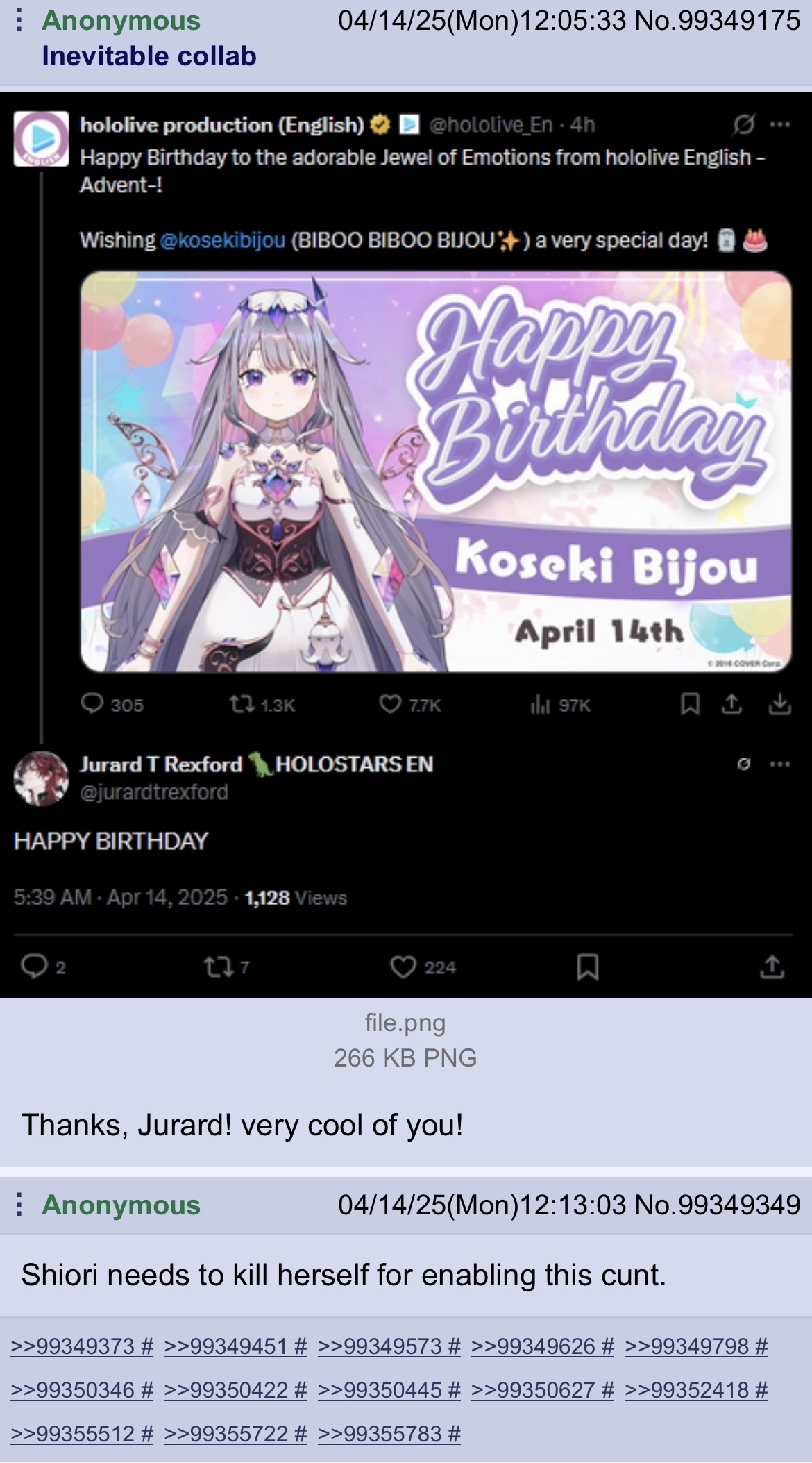The image size is (812, 1463).
Task: Open more options on hololive tweet
Action: click(x=780, y=124)
